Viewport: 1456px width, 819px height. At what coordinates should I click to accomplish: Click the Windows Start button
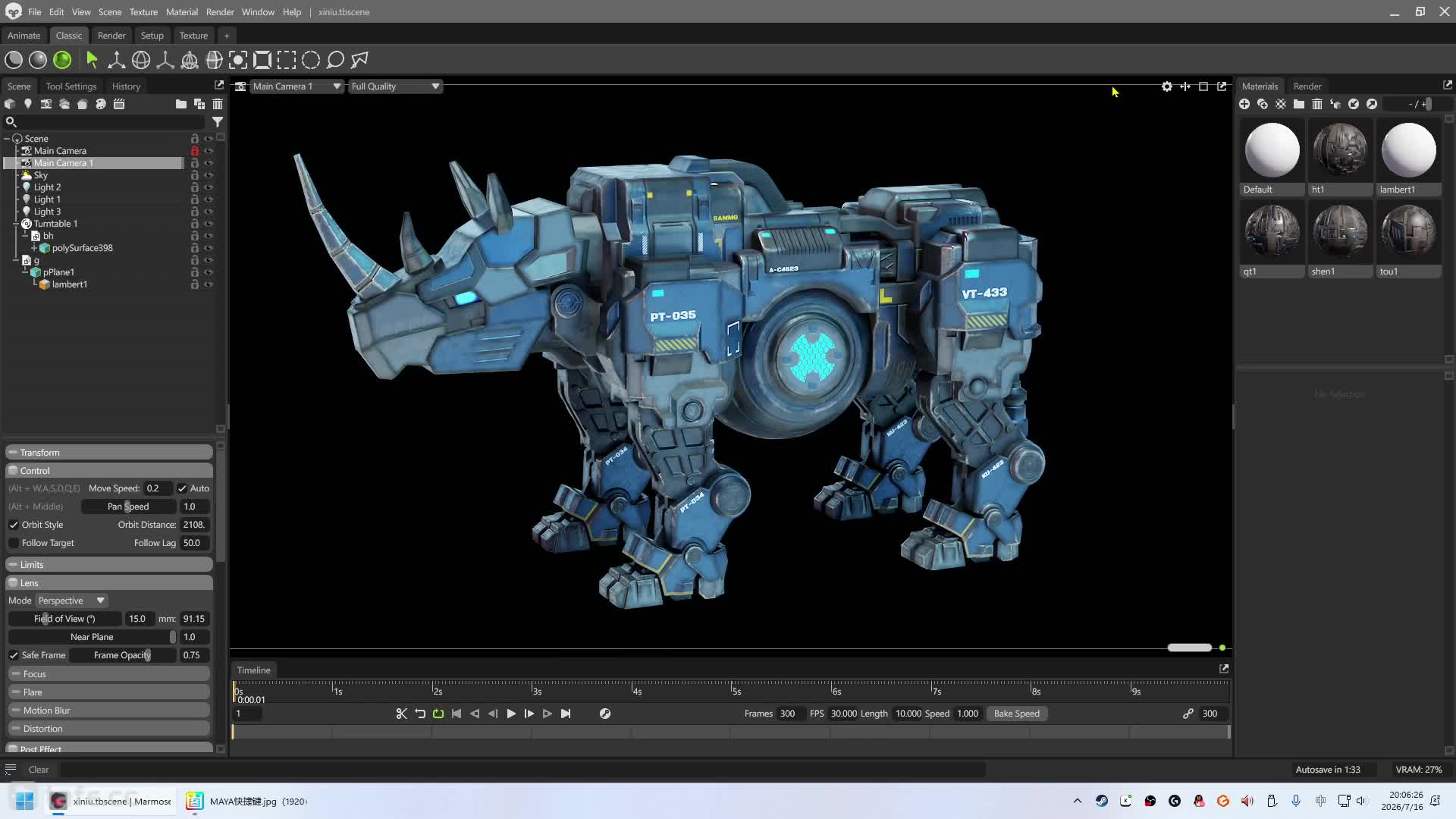tap(24, 801)
